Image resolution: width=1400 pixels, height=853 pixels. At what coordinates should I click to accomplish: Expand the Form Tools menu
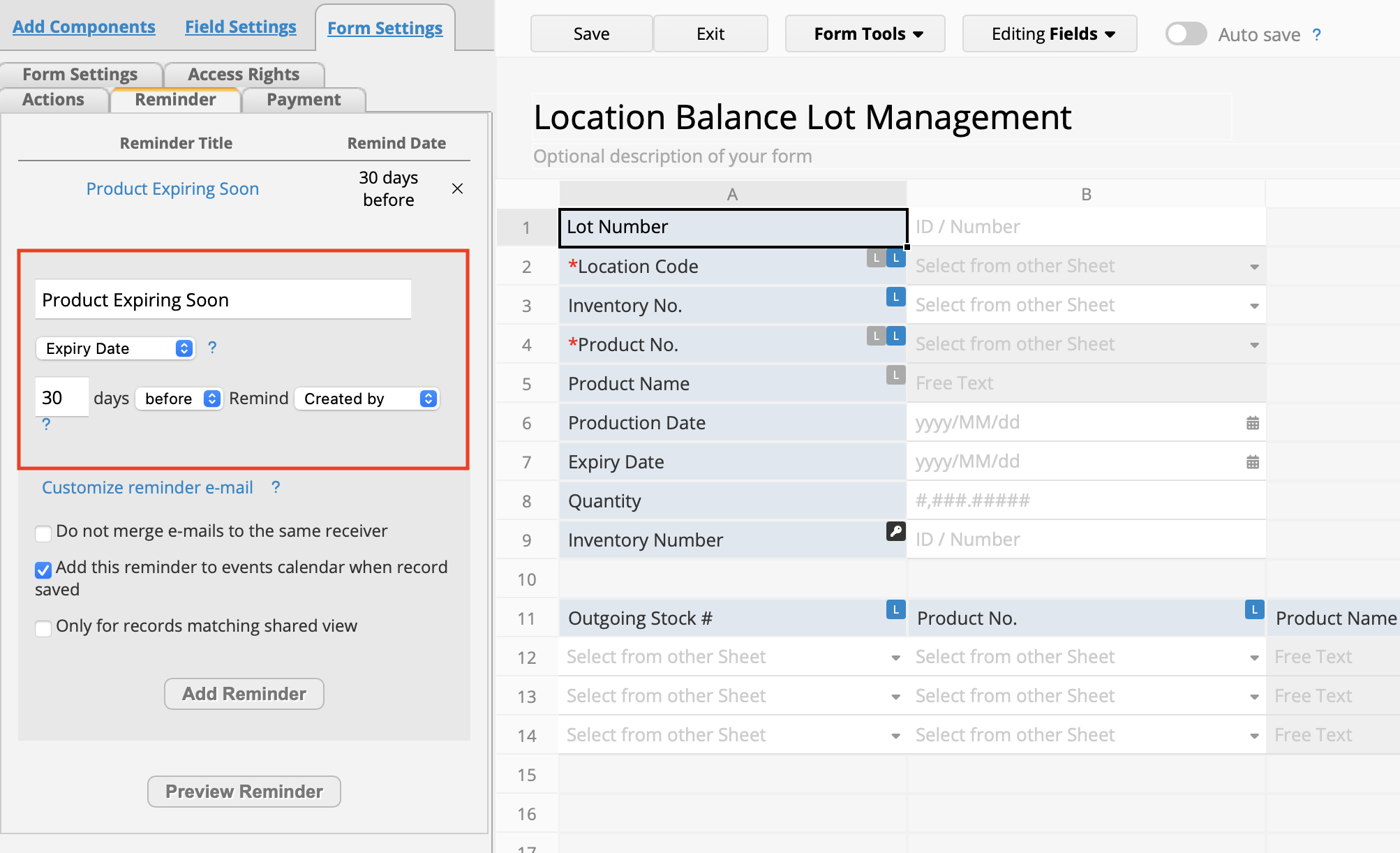click(x=865, y=34)
